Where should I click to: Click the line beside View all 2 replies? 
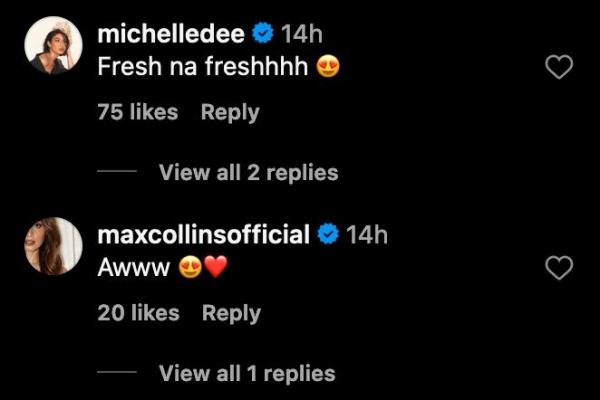tap(117, 172)
